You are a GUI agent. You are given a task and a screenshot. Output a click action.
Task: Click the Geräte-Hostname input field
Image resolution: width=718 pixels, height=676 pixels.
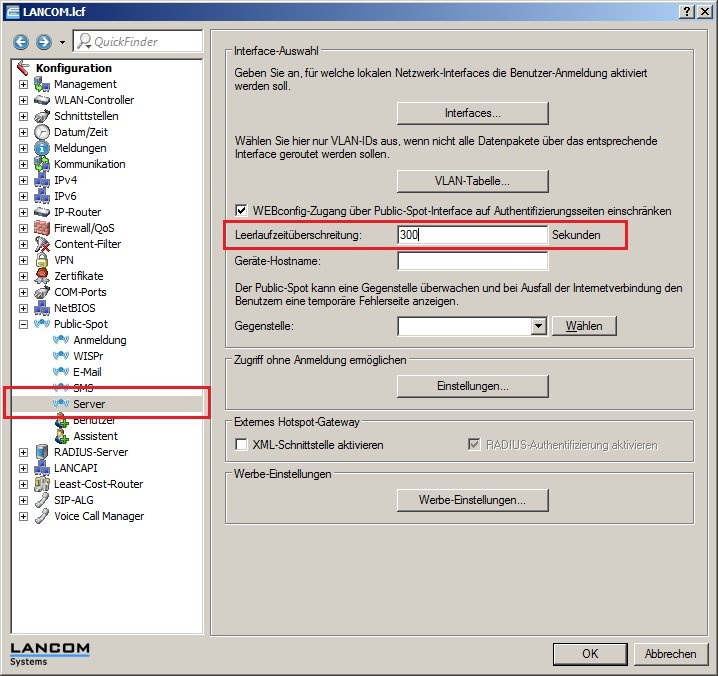click(472, 261)
